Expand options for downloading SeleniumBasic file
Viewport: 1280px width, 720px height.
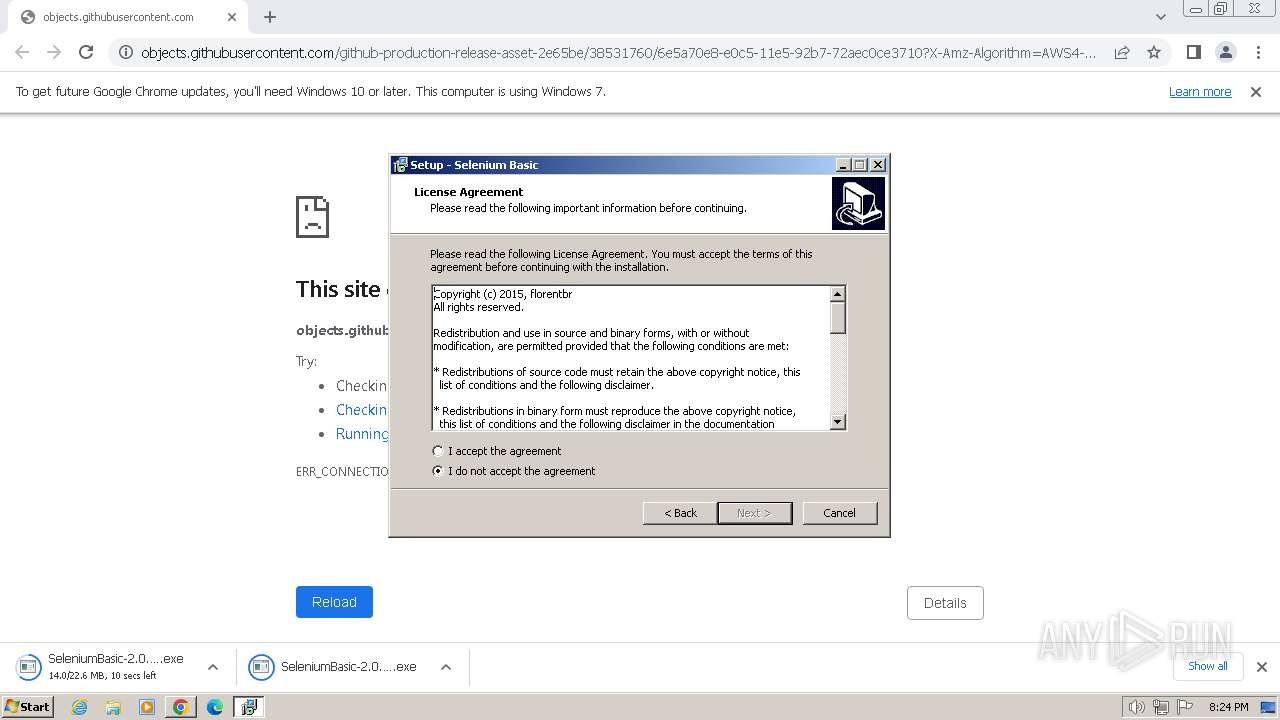click(x=213, y=667)
